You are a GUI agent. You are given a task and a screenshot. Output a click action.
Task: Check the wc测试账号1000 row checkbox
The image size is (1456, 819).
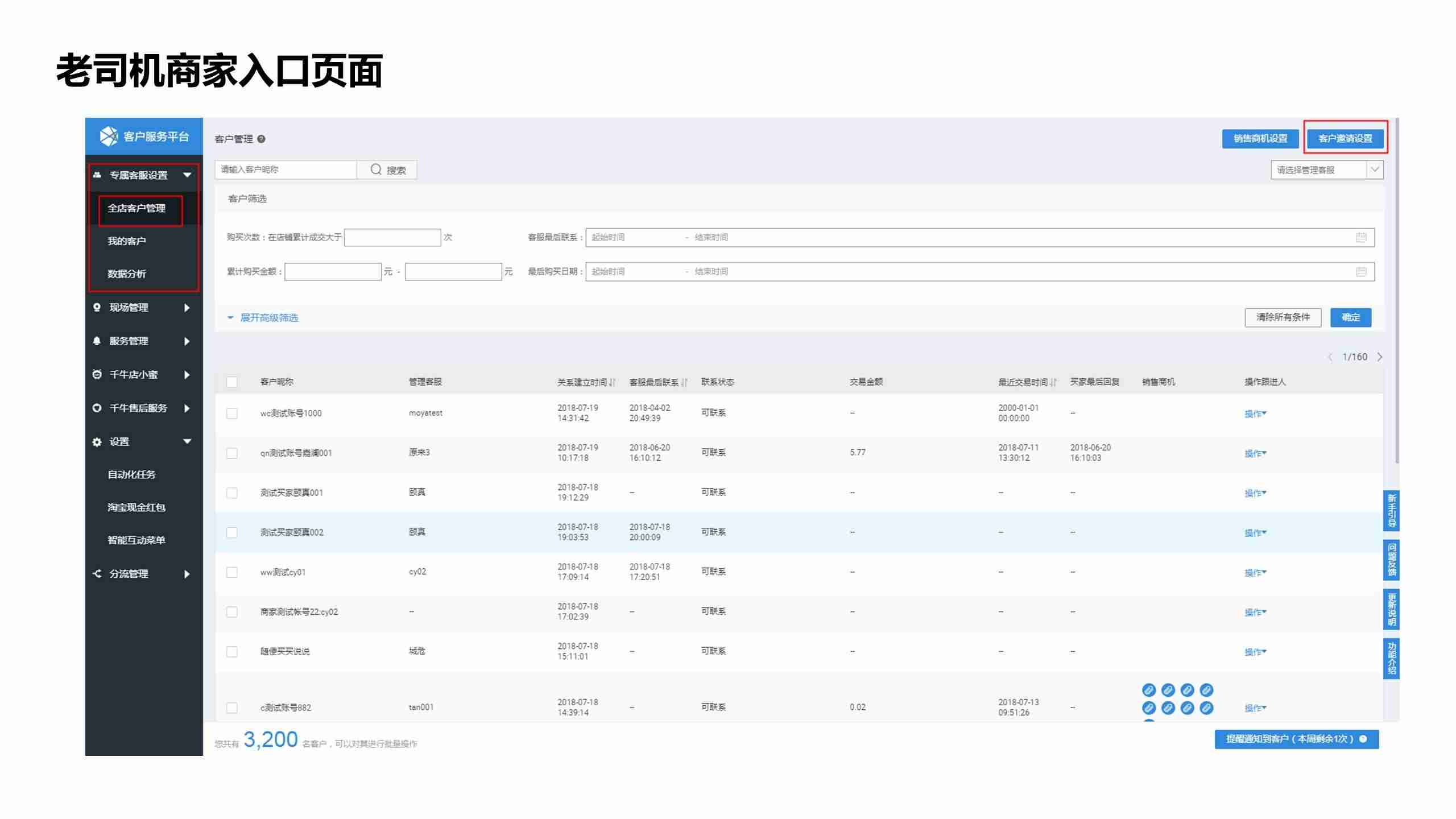click(x=231, y=413)
